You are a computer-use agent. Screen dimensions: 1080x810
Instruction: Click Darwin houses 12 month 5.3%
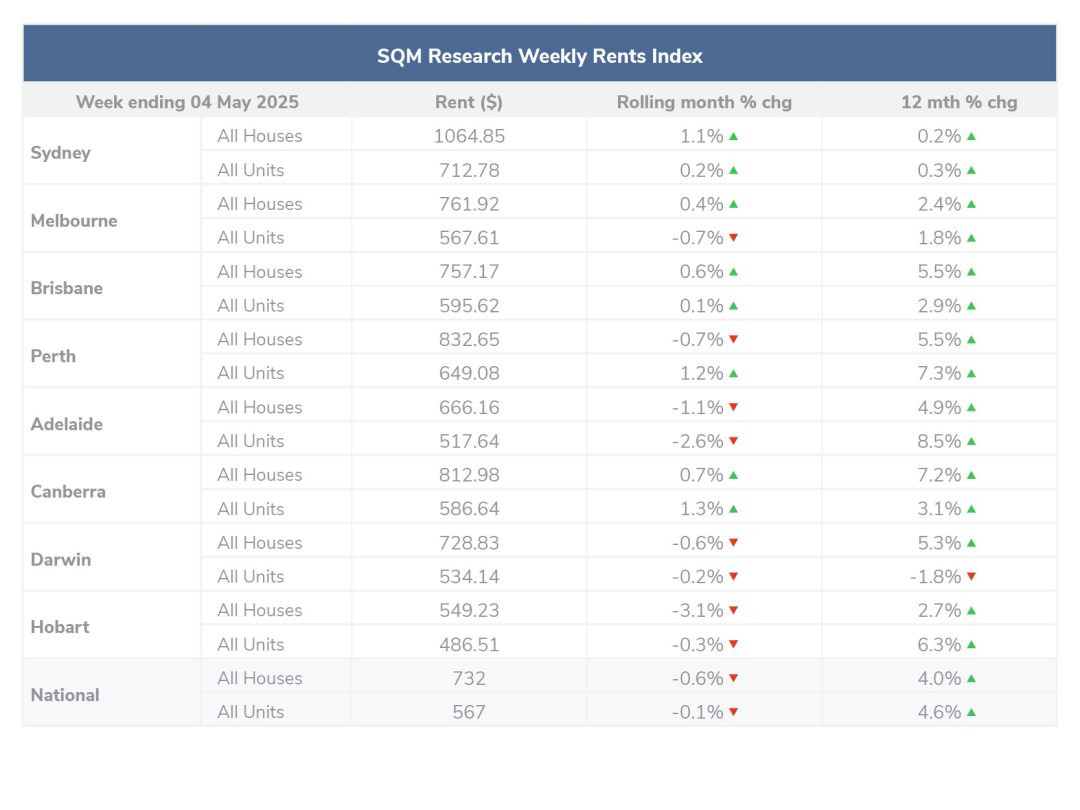[939, 543]
